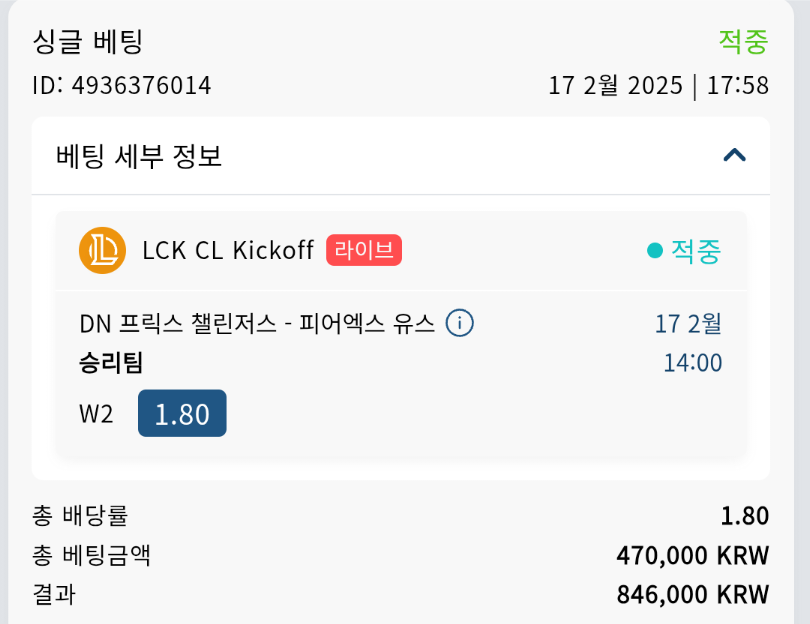Click the green 적중 status at top
The width and height of the screenshot is (810, 624).
(x=743, y=42)
